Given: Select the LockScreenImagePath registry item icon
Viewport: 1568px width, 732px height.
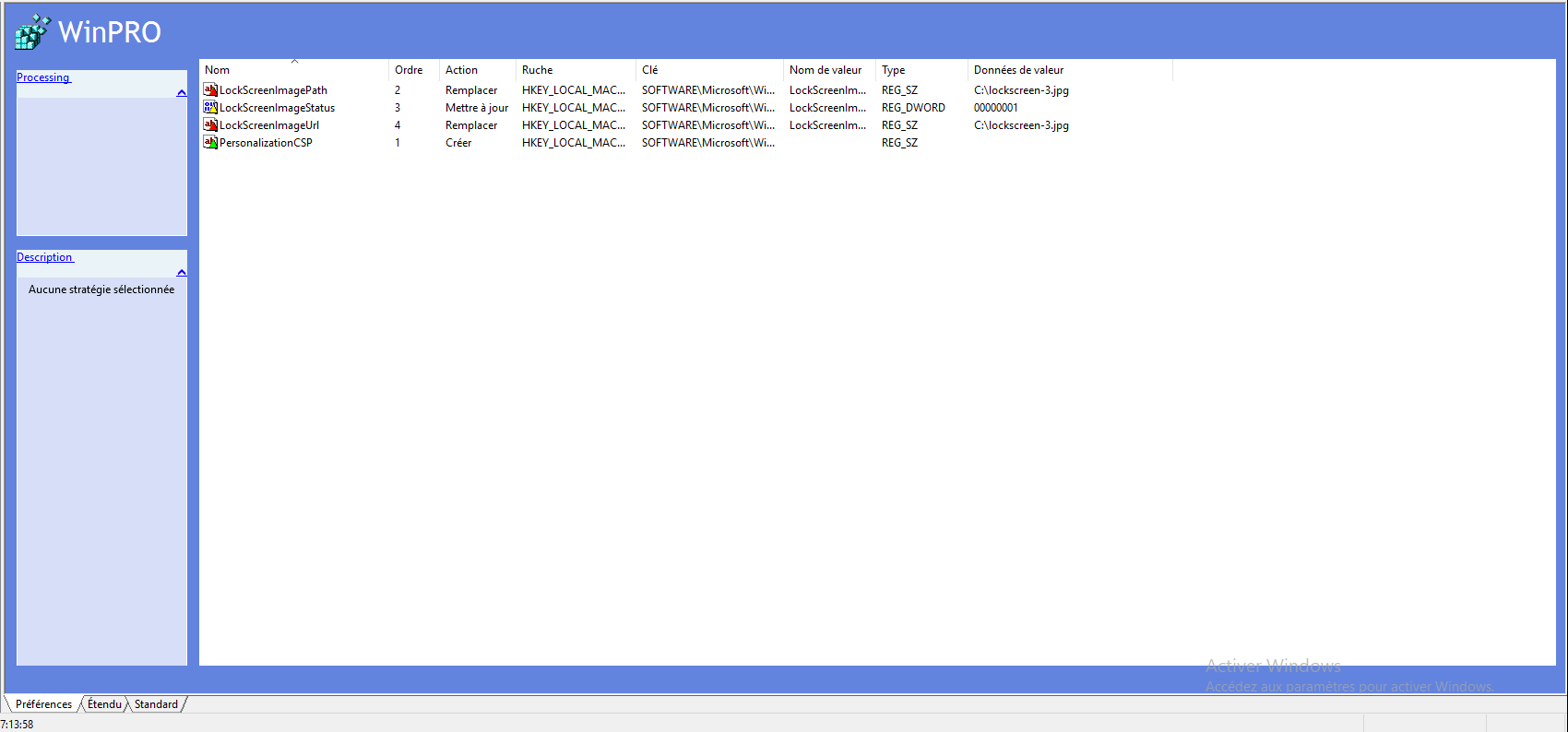Looking at the screenshot, I should [210, 90].
